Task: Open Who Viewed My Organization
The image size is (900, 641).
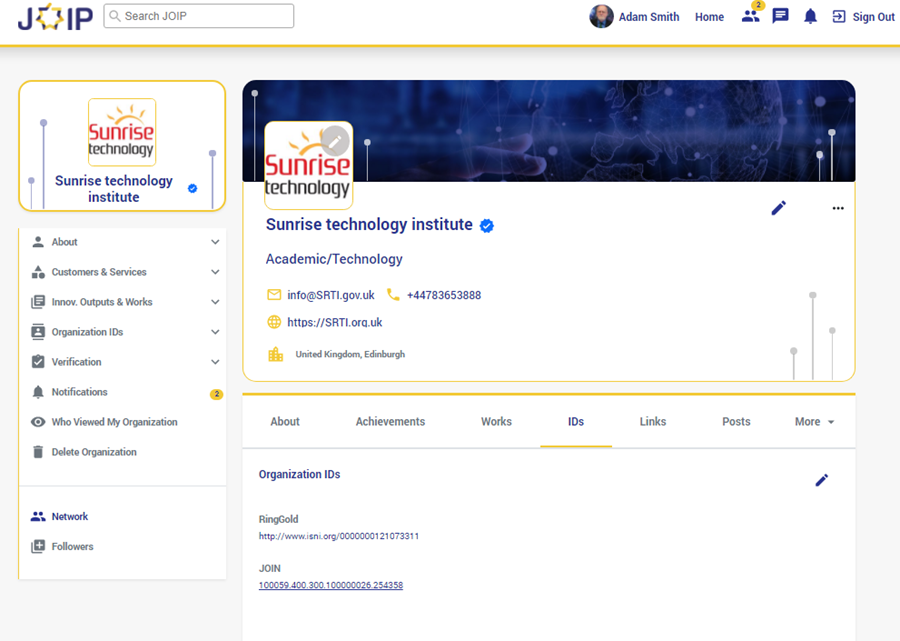Action: pyautogui.click(x=114, y=422)
